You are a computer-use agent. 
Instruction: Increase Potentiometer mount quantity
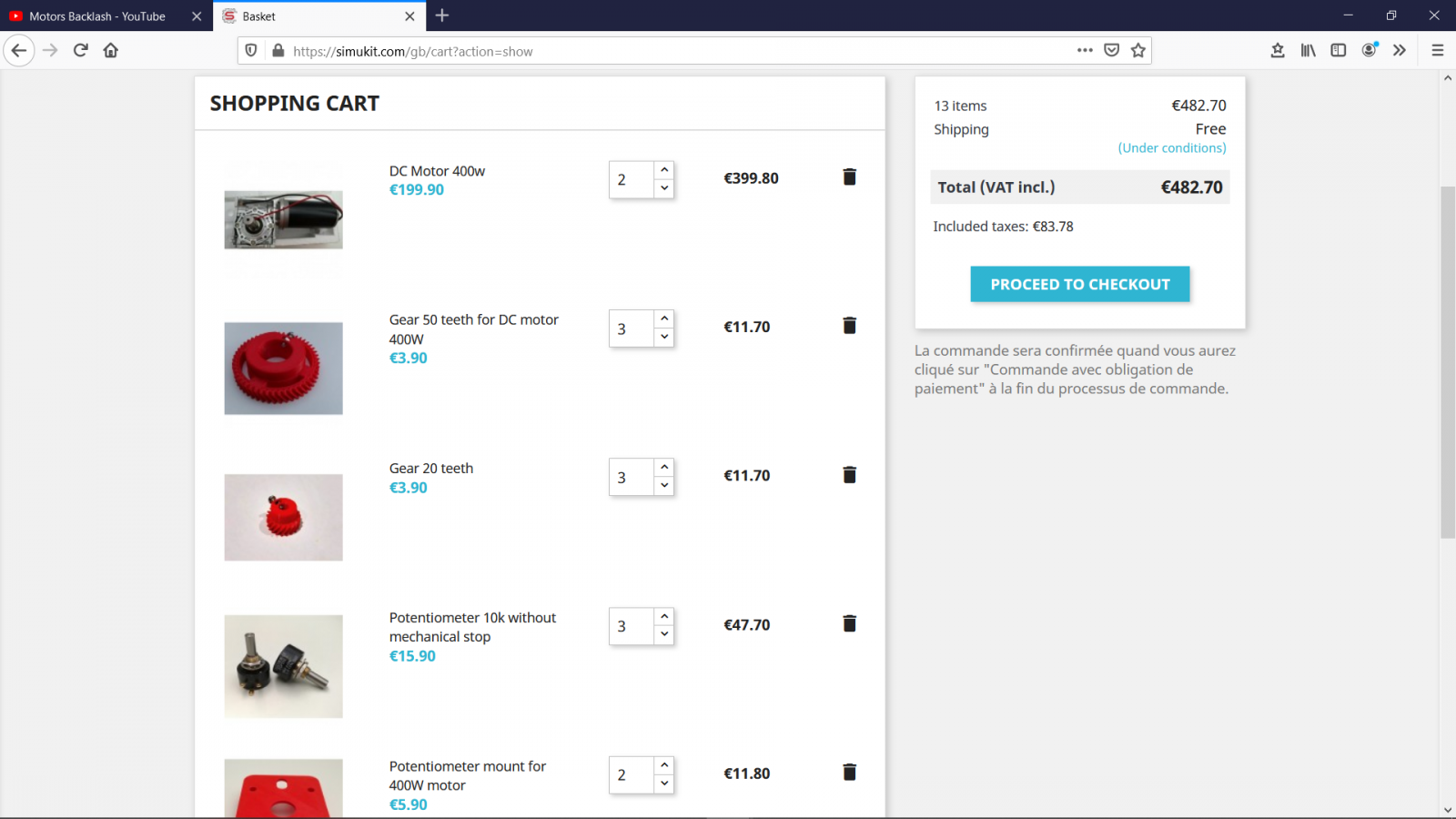664,765
